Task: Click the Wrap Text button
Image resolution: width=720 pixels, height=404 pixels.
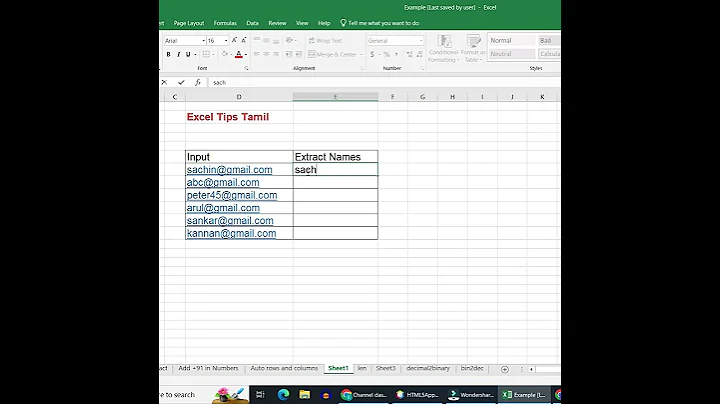Action: click(x=326, y=40)
